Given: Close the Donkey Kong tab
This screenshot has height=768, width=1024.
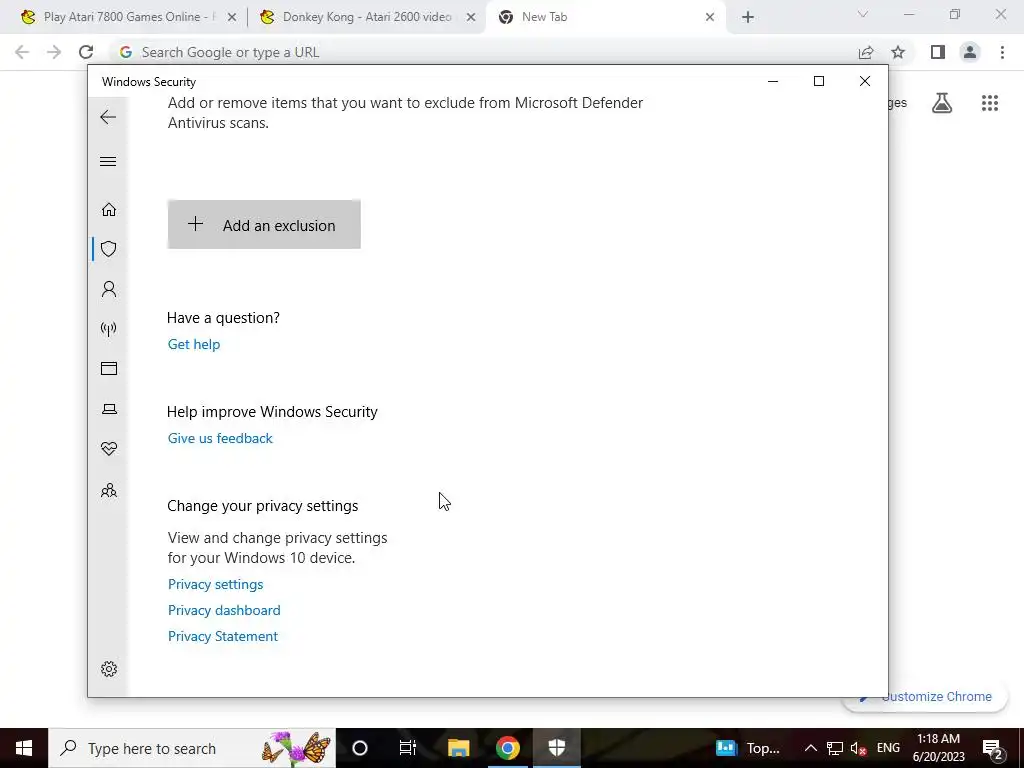Looking at the screenshot, I should point(471,18).
